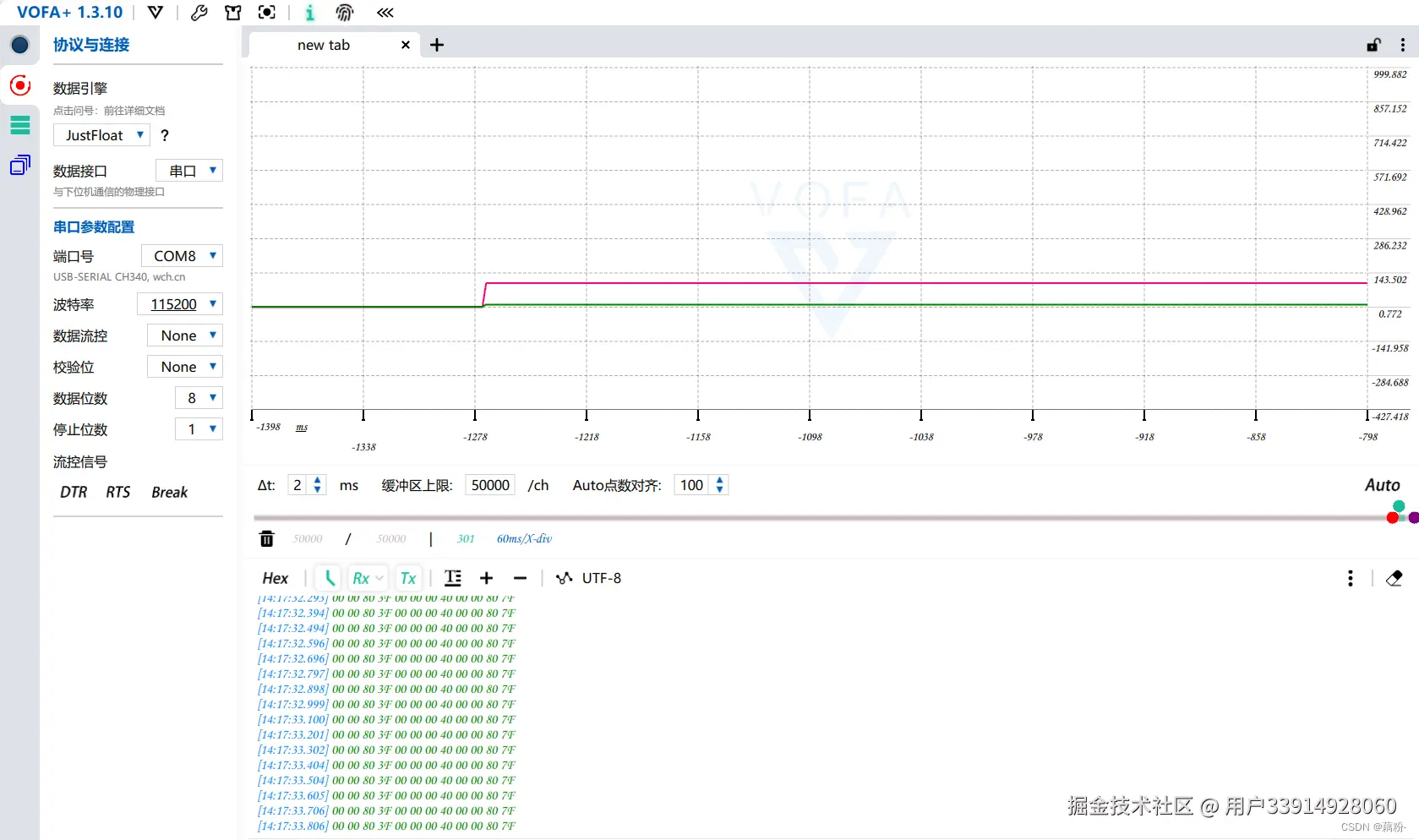Open the blue stacked-windows widgets sidebar icon
Viewport: 1419px width, 840px height.
coord(20,165)
